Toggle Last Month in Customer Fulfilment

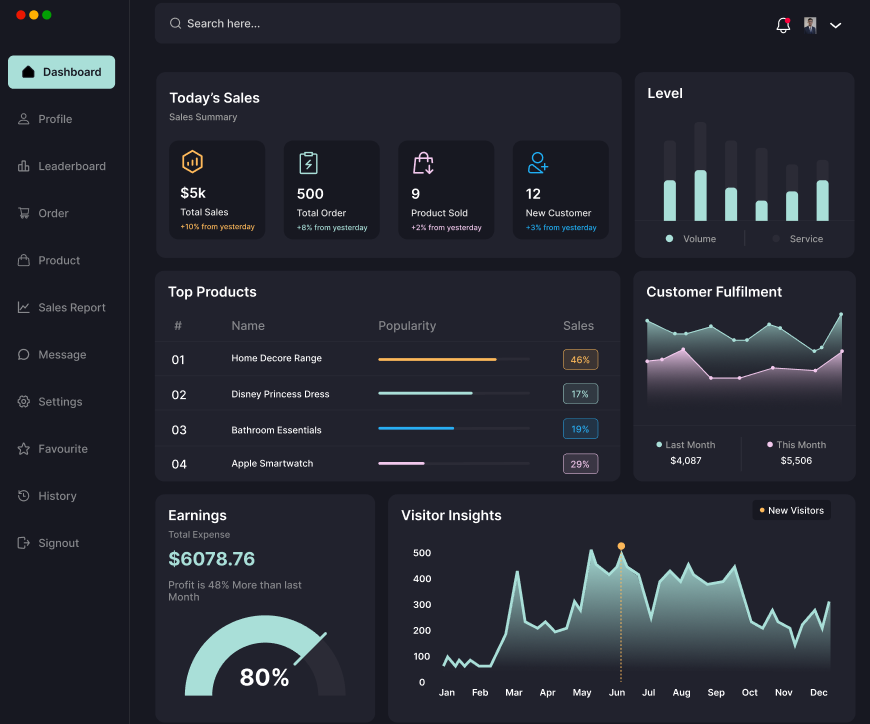tap(686, 444)
